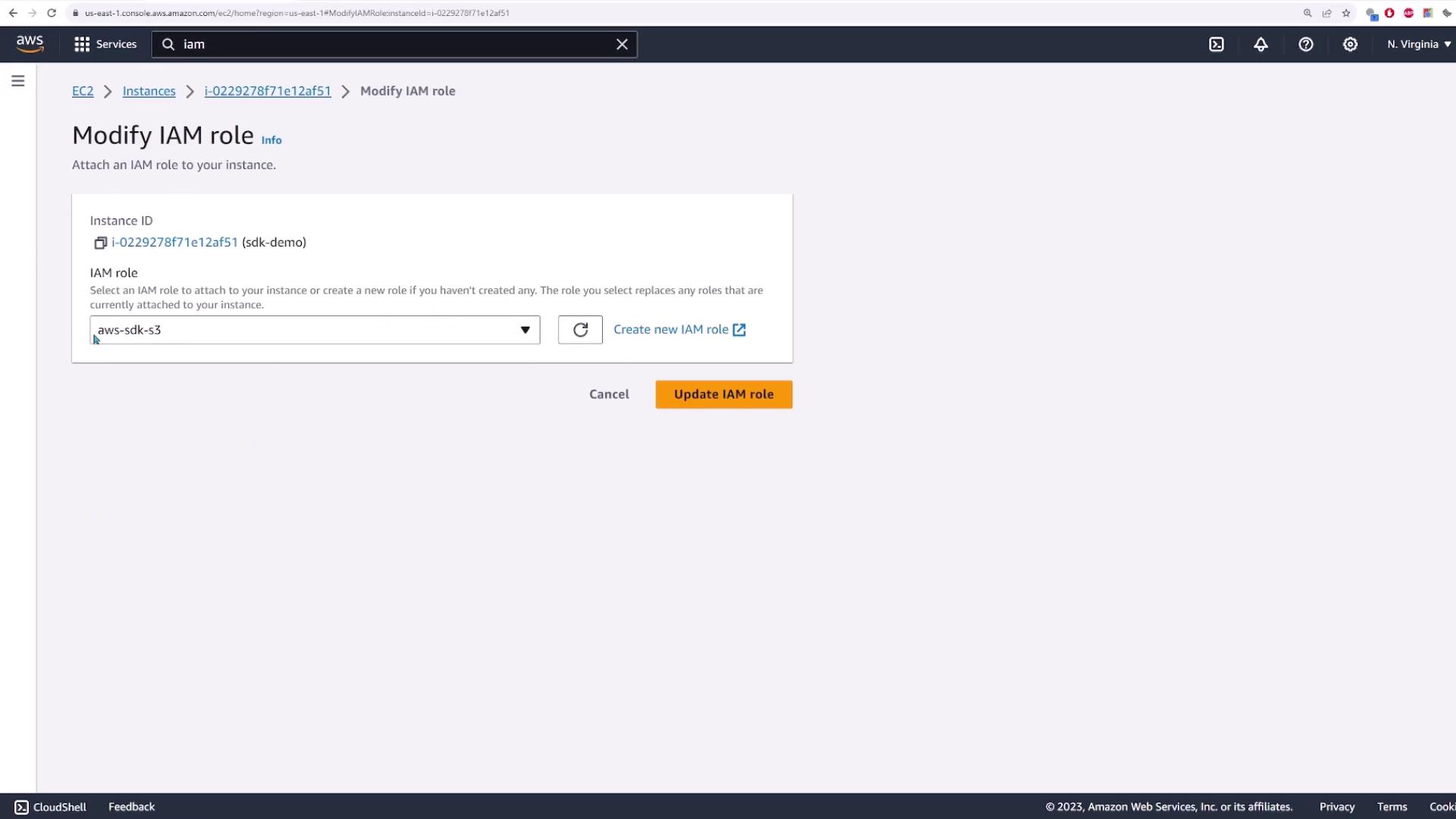Open the help question mark icon

1305,44
